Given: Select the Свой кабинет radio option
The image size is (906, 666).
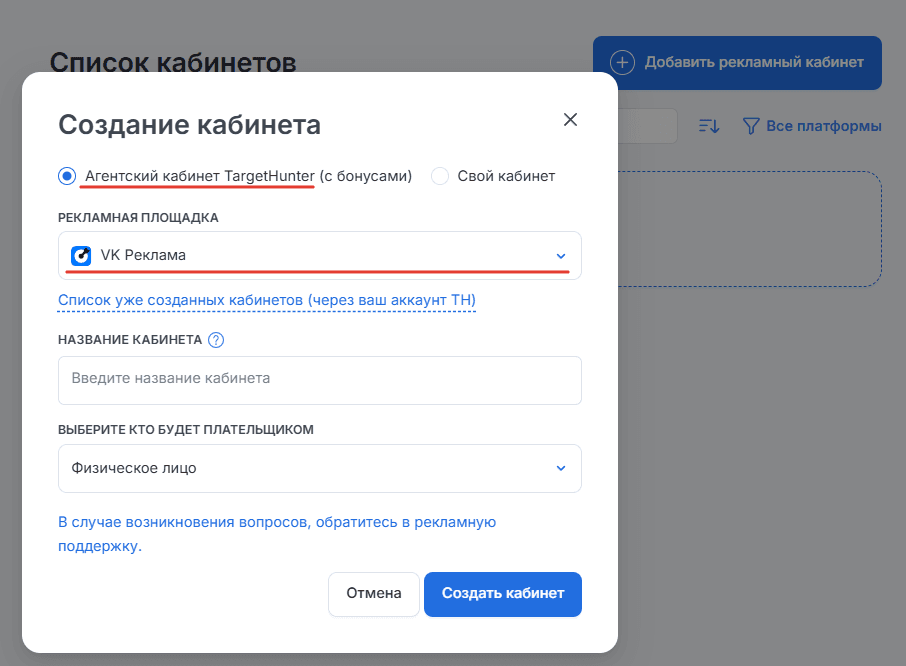Looking at the screenshot, I should point(440,176).
